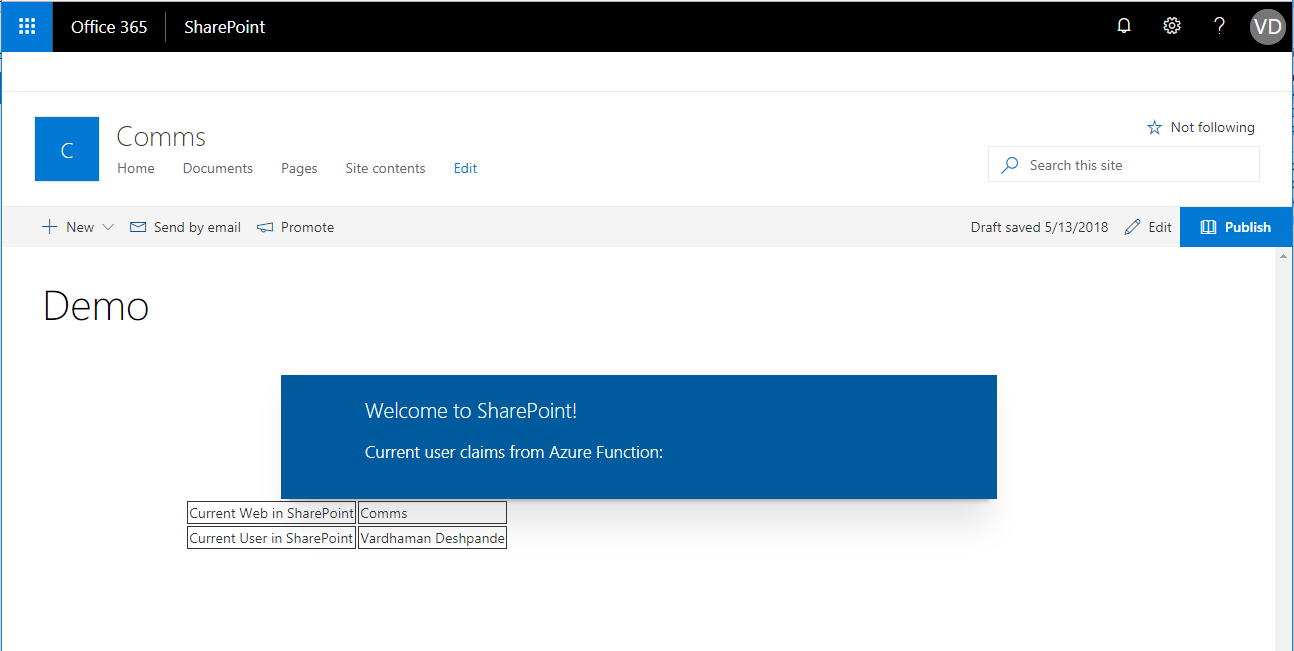The height and width of the screenshot is (651, 1294).
Task: Open the Settings gear menu
Action: tap(1171, 26)
